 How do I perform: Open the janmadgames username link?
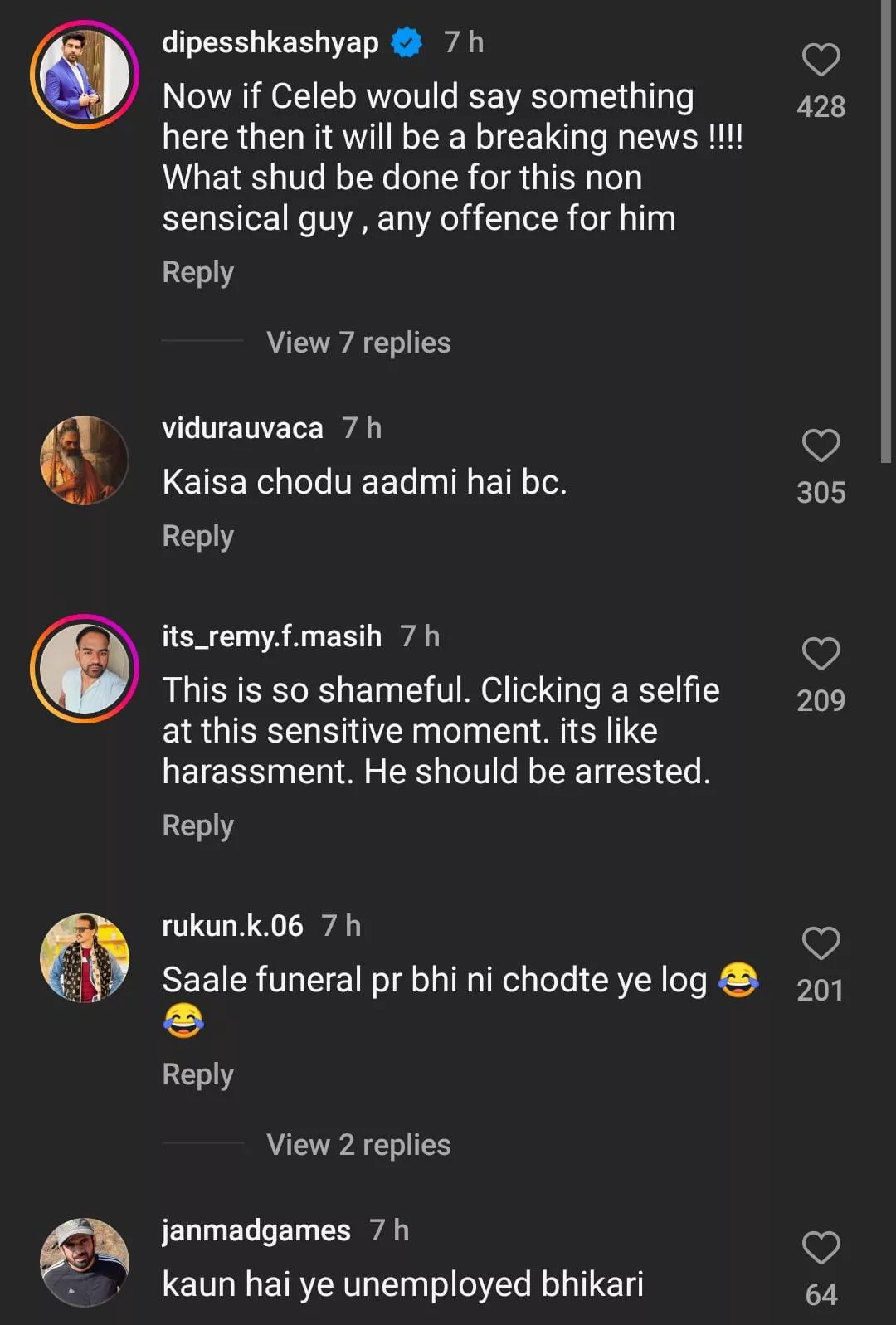click(256, 1230)
